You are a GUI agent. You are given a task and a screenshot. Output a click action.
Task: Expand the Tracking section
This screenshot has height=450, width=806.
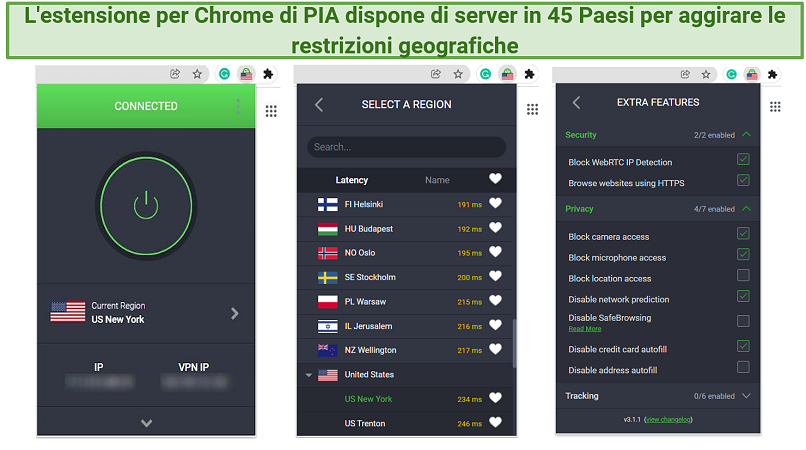click(746, 396)
